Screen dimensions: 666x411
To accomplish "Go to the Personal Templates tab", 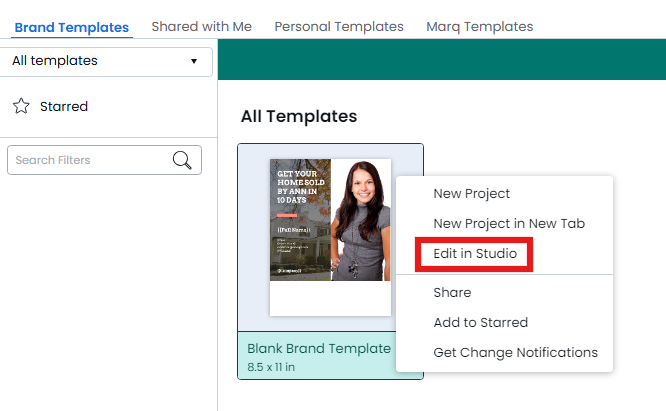I will (339, 27).
